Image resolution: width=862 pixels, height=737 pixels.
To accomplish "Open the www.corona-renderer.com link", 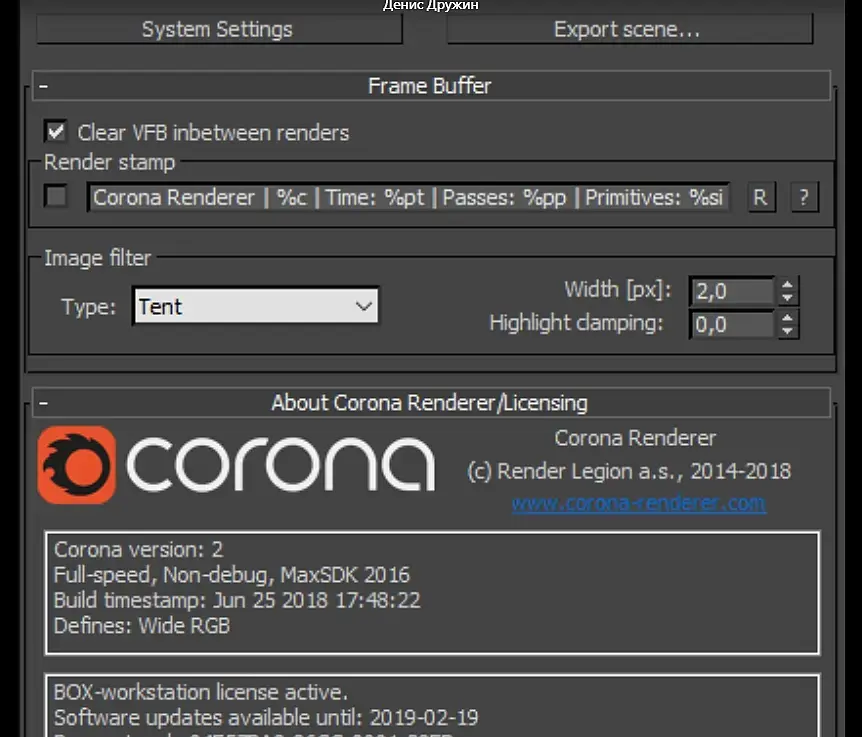I will tap(639, 503).
